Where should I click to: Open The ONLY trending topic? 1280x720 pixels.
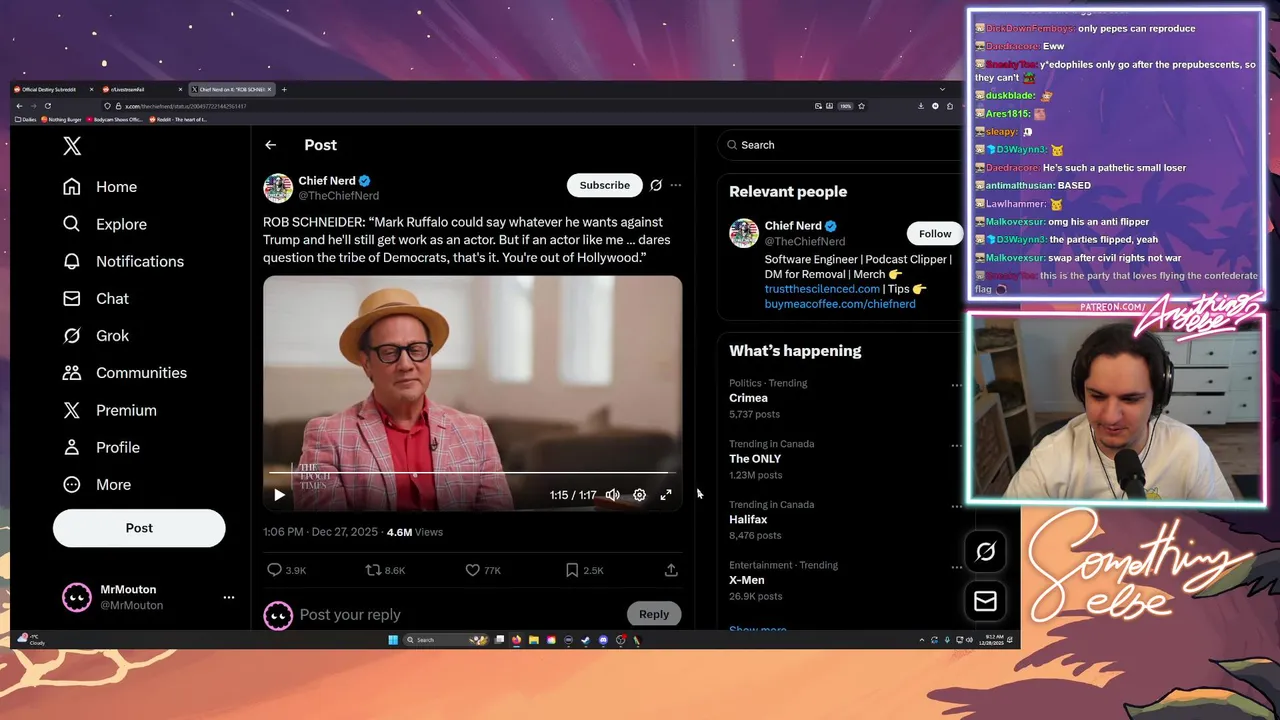pyautogui.click(x=755, y=459)
